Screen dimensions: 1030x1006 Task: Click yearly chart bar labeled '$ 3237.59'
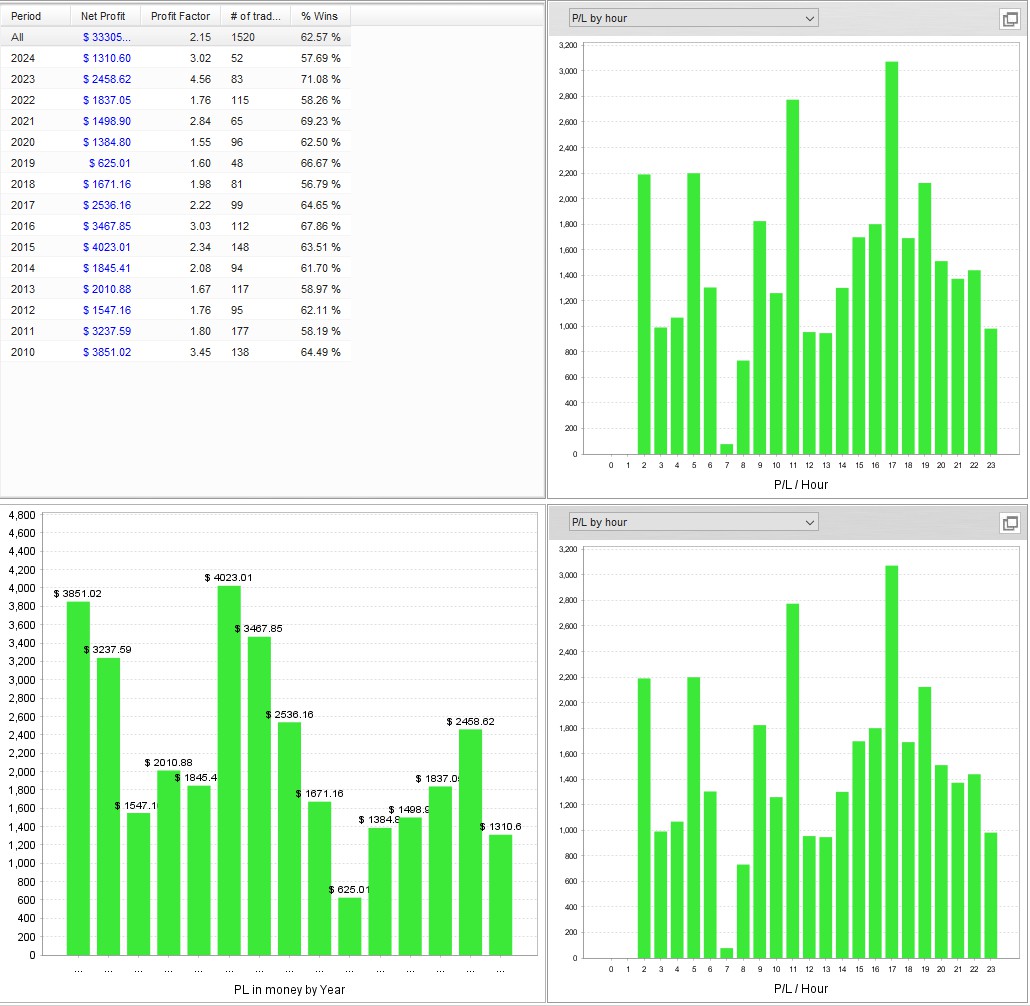click(108, 806)
